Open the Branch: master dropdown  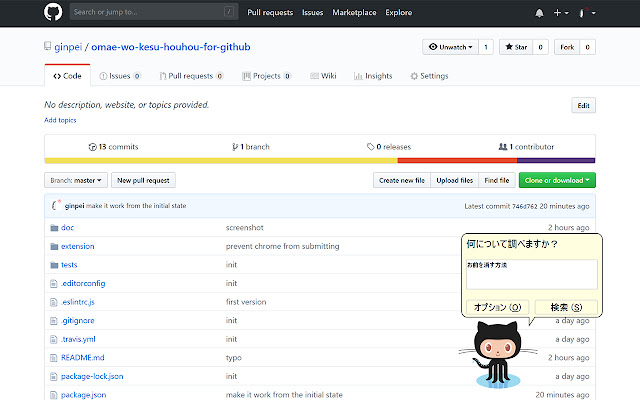76,180
